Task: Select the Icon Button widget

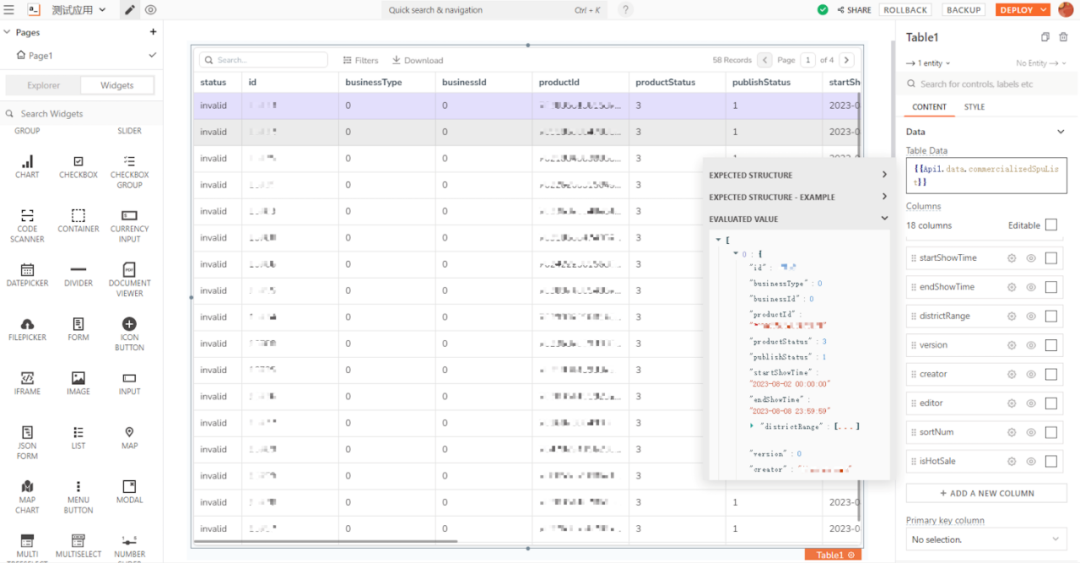Action: click(129, 334)
